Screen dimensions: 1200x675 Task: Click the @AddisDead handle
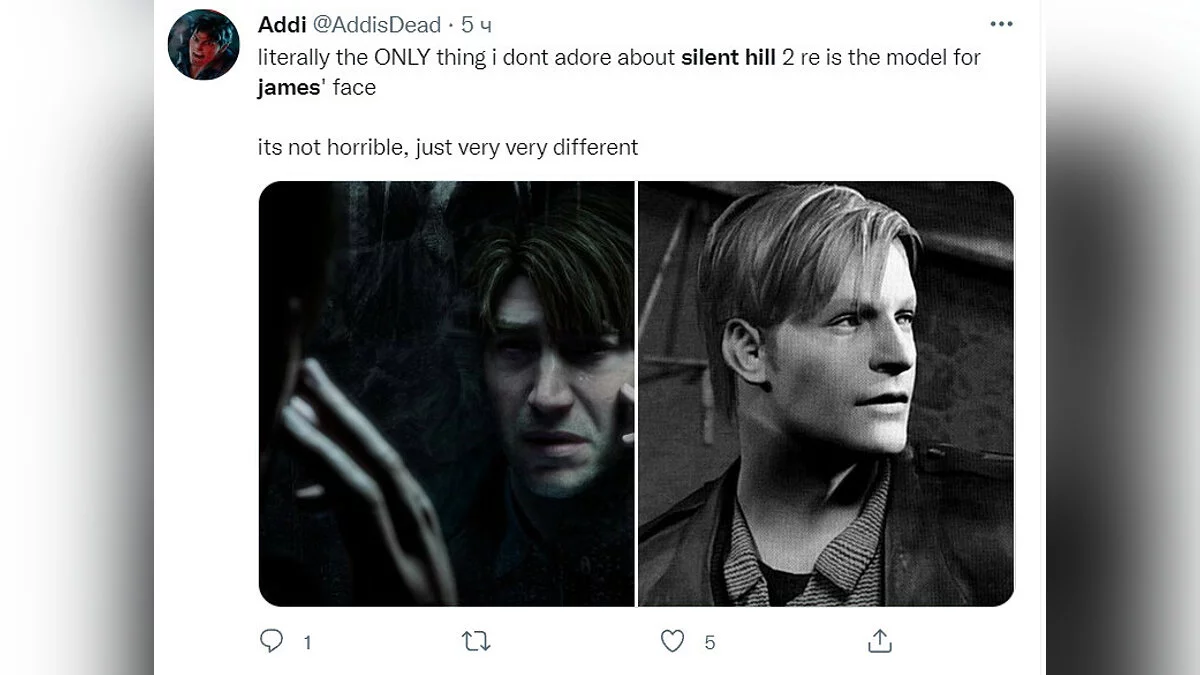coord(377,24)
